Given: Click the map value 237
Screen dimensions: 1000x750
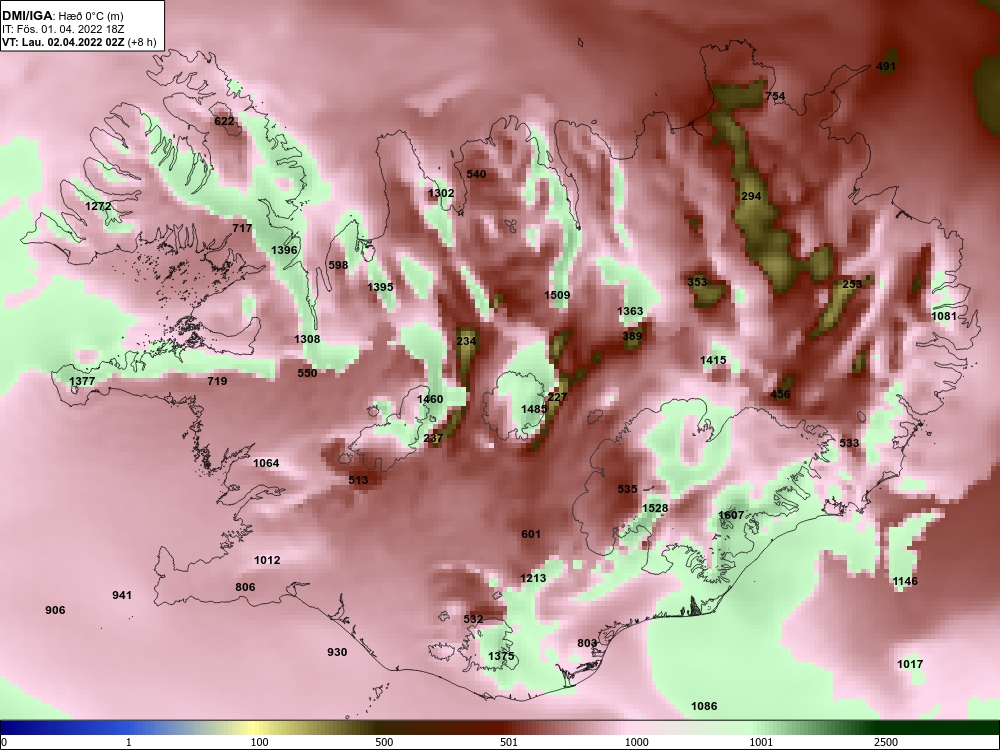Looking at the screenshot, I should pyautogui.click(x=433, y=439).
